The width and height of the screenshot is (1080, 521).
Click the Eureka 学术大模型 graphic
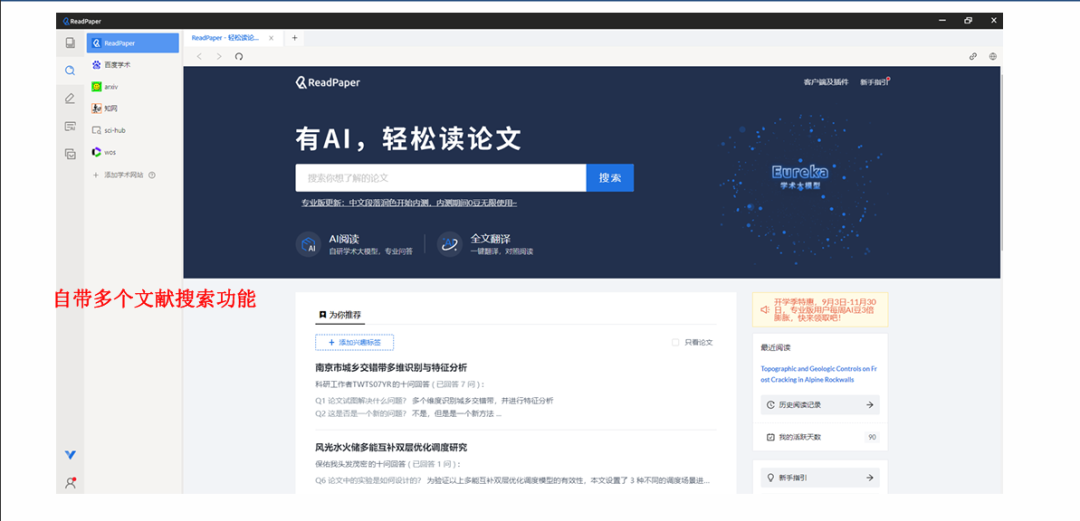[x=799, y=177]
